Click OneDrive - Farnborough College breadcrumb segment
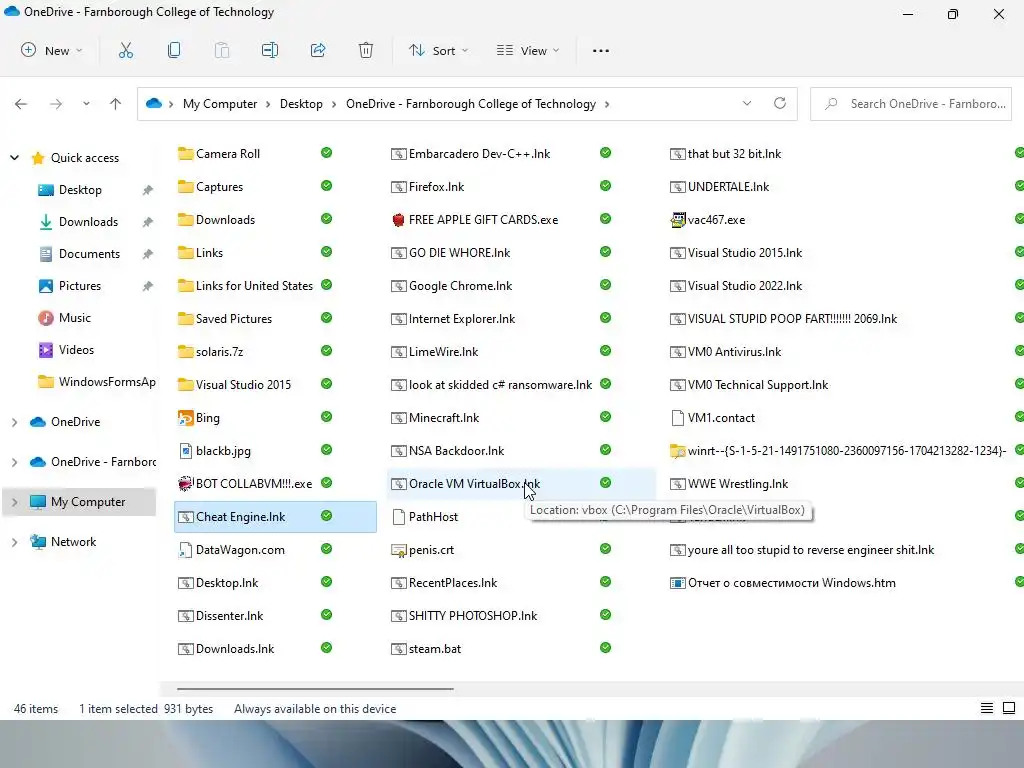 pos(471,104)
